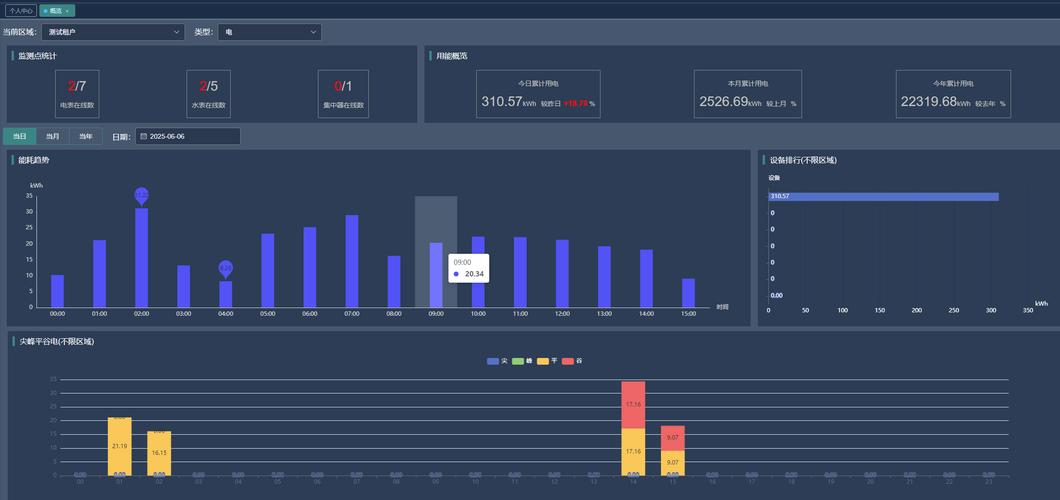Click the 12:00 bar in 能耗趋势 chart
The image size is (1060, 500).
point(562,274)
